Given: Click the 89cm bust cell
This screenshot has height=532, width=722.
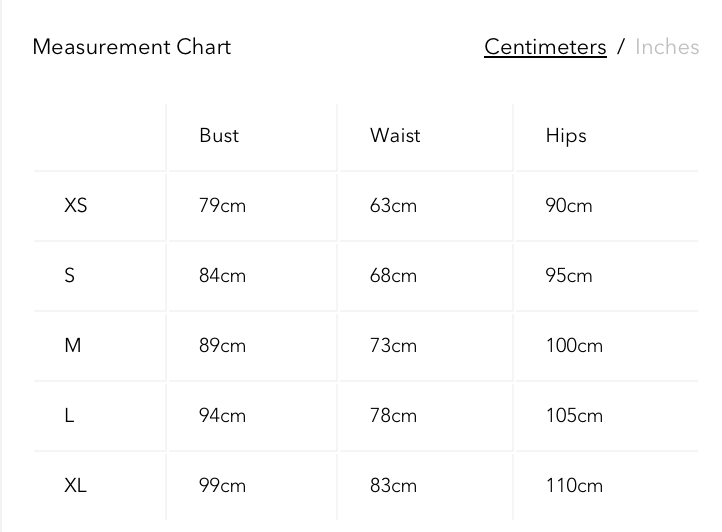Looking at the screenshot, I should (222, 346).
